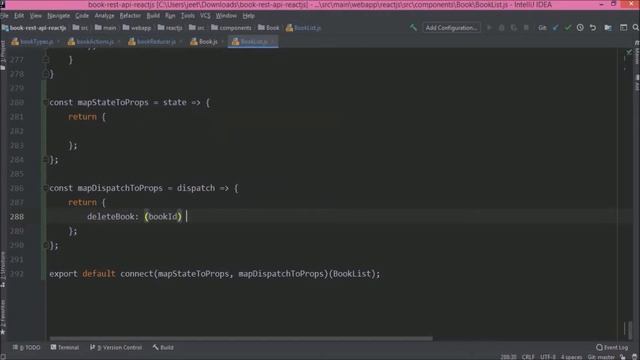Open the Event Log tool window

[x=612, y=347]
